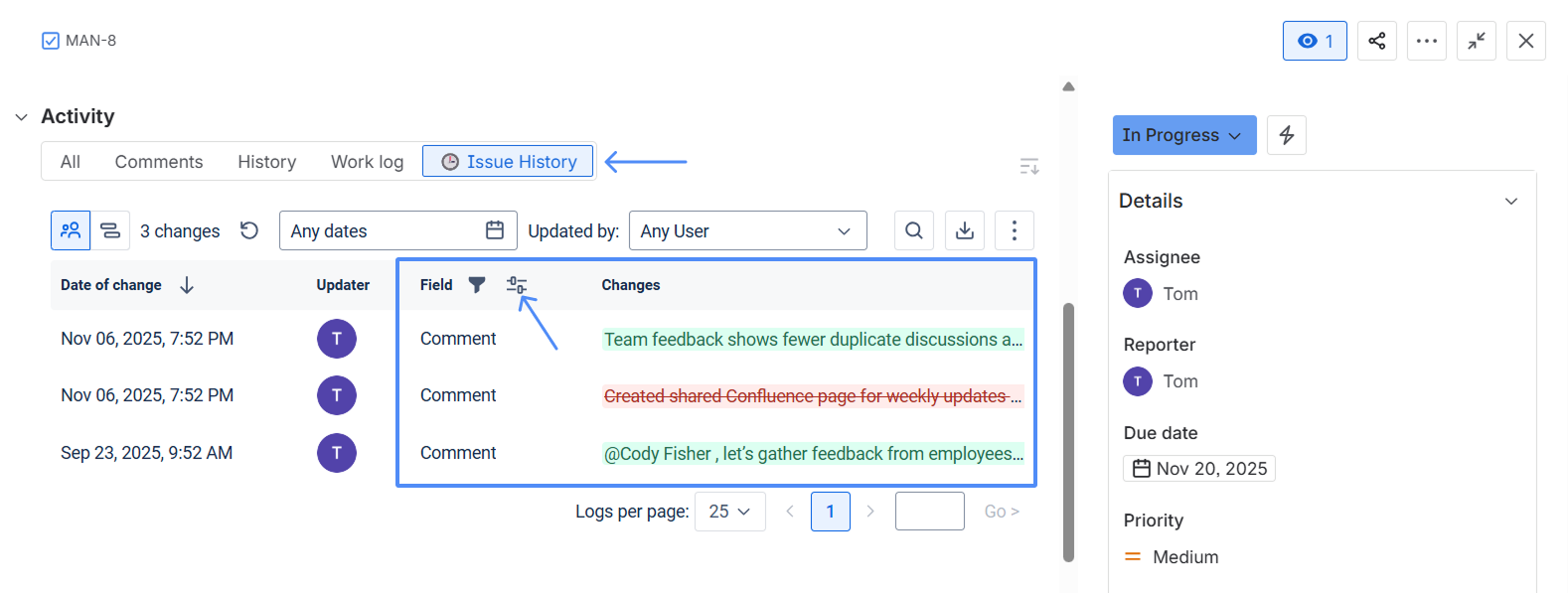
Task: Toggle the watch issue eye button
Action: 1314,41
